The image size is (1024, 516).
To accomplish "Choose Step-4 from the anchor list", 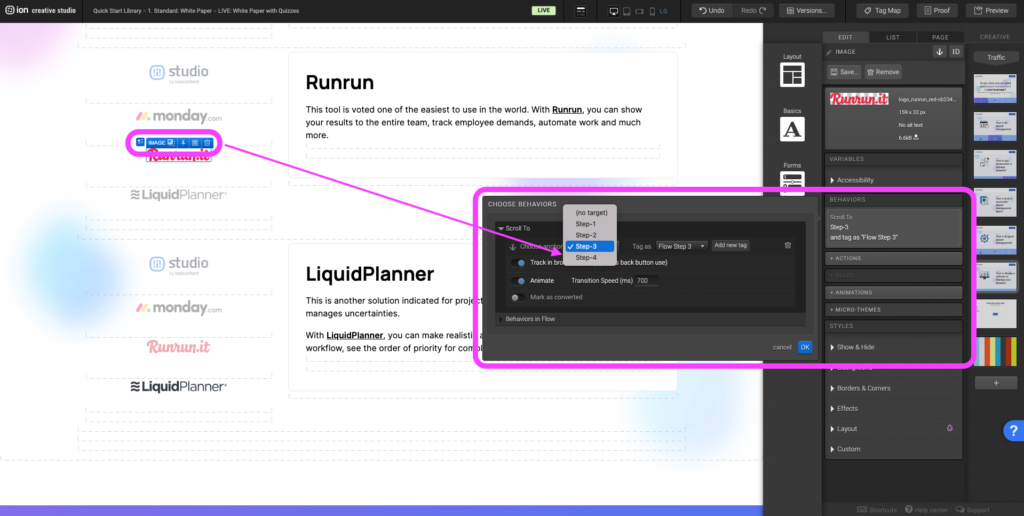I will click(x=586, y=257).
